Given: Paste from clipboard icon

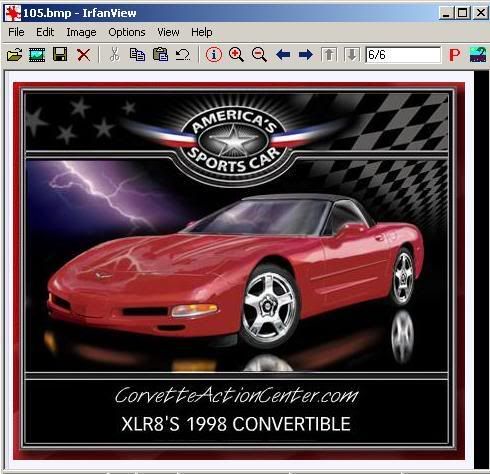Looking at the screenshot, I should tap(160, 54).
